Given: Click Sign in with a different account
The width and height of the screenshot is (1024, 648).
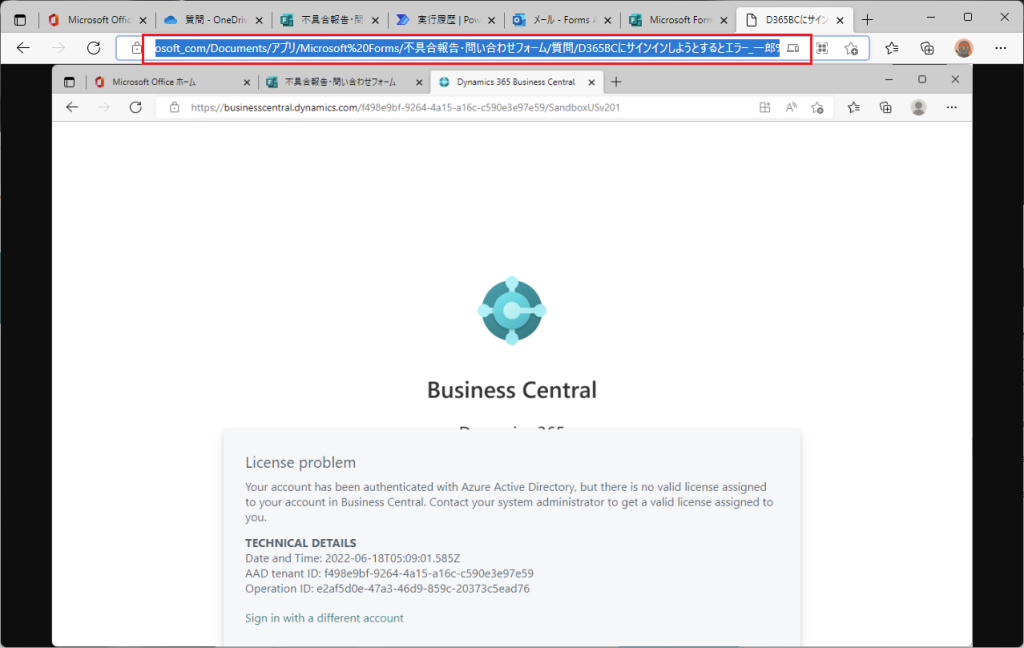Looking at the screenshot, I should 324,618.
